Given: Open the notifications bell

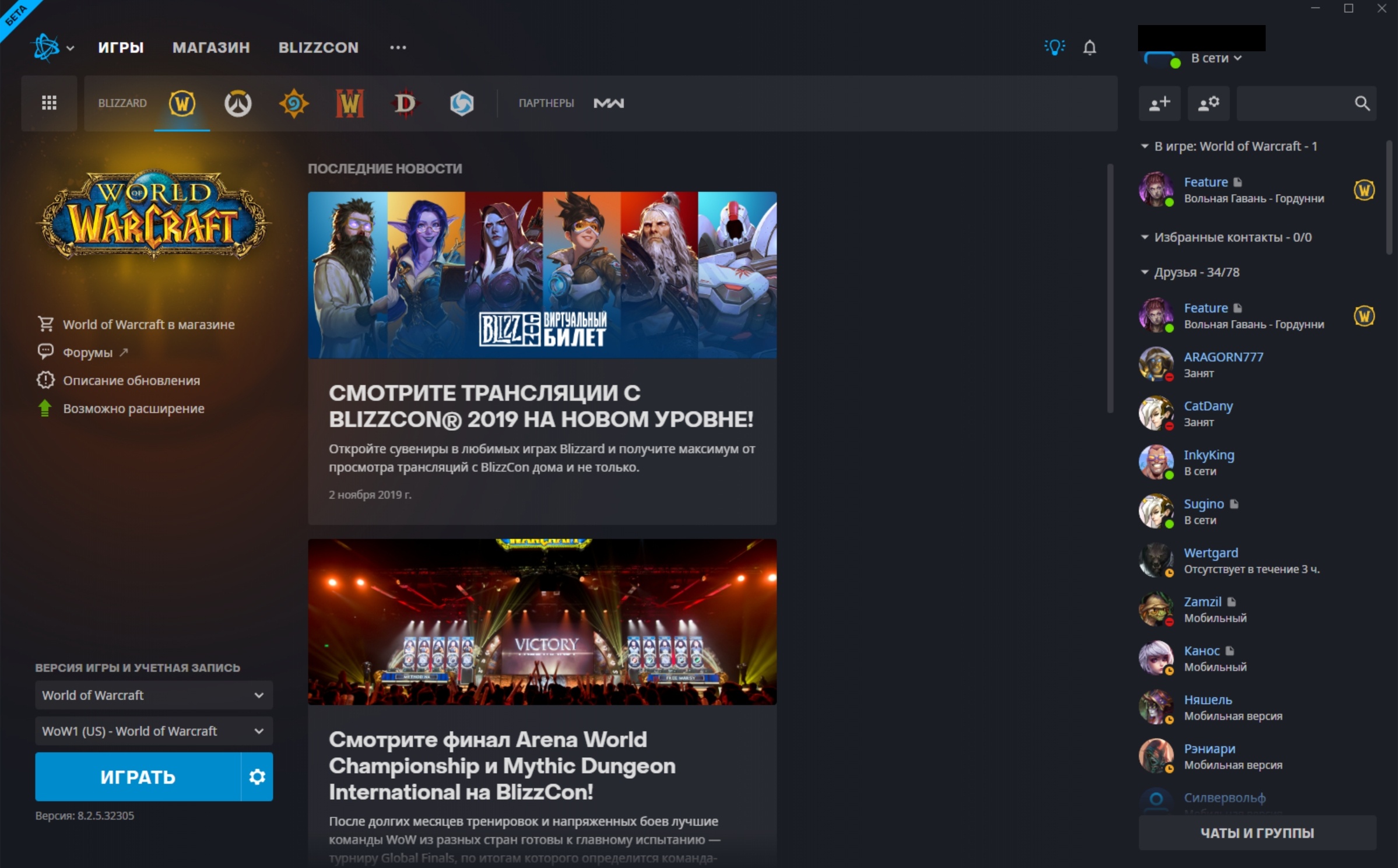Looking at the screenshot, I should pyautogui.click(x=1090, y=47).
